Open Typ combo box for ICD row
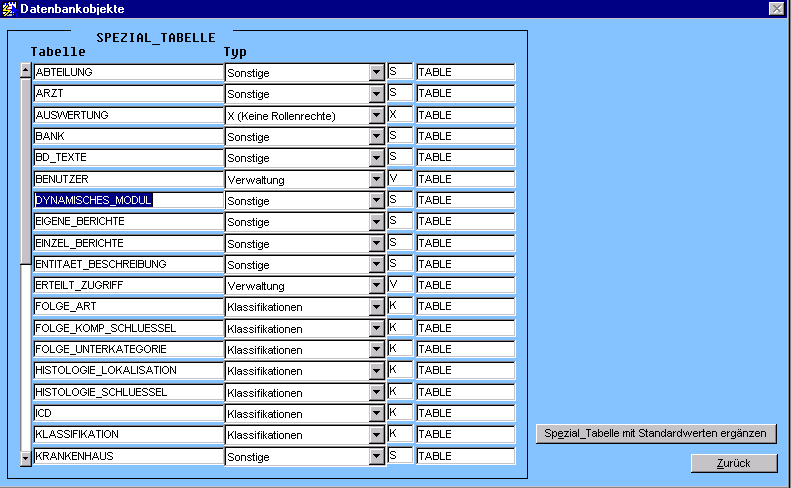Viewport: 791px width, 488px height. click(x=377, y=413)
